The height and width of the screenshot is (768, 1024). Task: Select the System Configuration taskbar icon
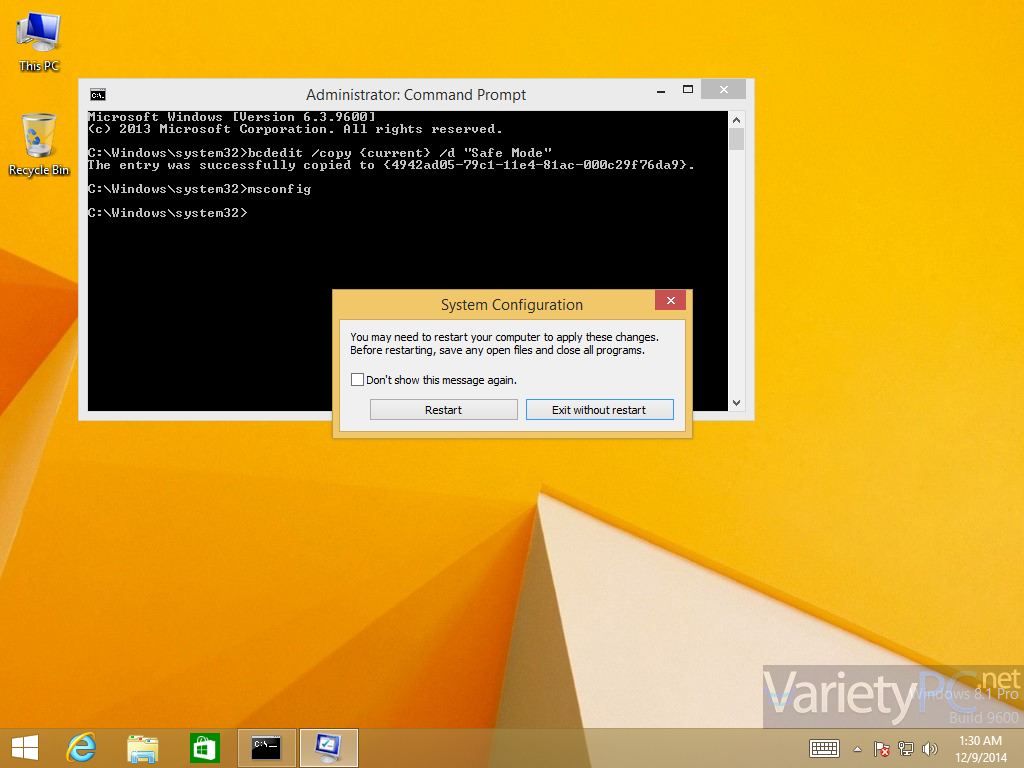click(x=328, y=747)
